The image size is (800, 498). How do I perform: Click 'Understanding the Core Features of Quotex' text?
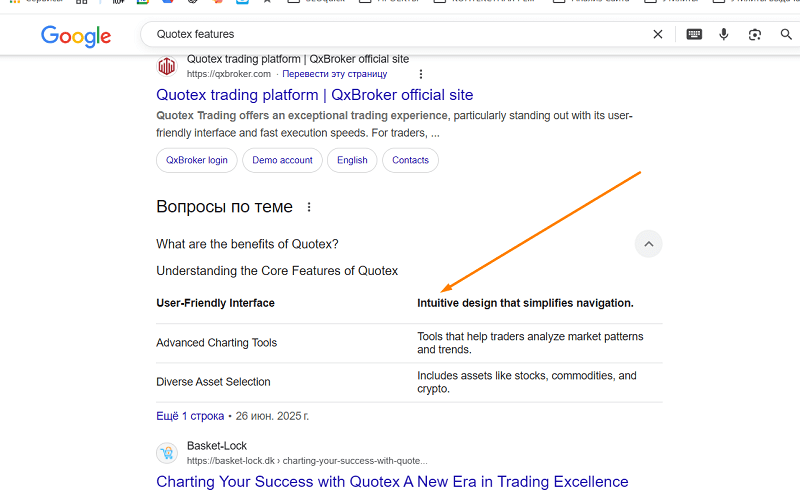pyautogui.click(x=277, y=270)
